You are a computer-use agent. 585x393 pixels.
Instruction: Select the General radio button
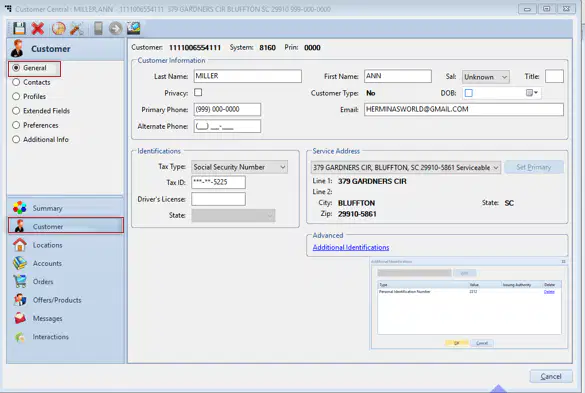[x=16, y=68]
